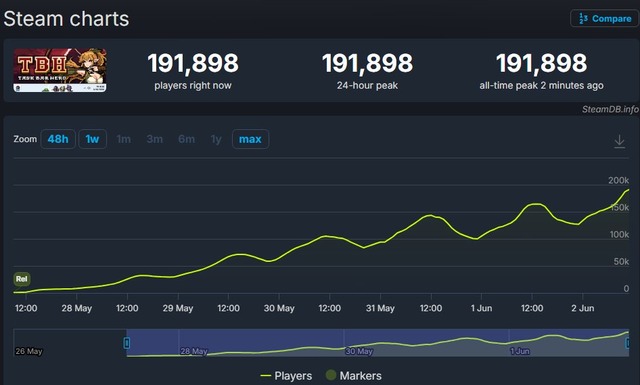
Task: Click the 26 May label in navigator
Action: 29,351
